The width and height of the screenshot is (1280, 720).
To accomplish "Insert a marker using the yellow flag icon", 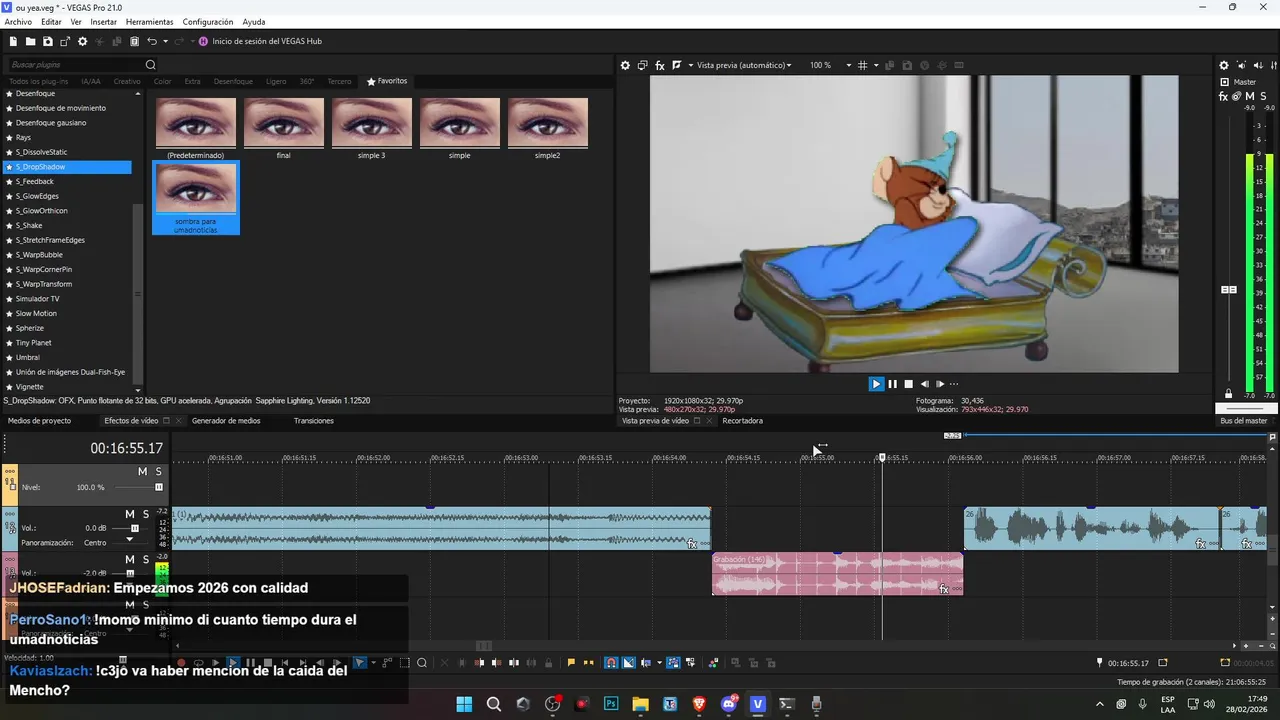I will tap(571, 662).
